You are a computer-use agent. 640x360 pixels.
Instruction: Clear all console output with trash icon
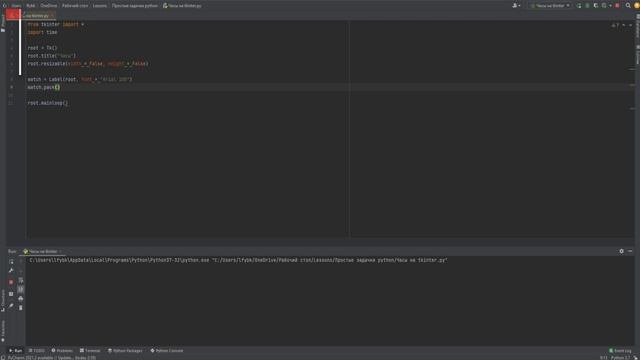(x=21, y=307)
